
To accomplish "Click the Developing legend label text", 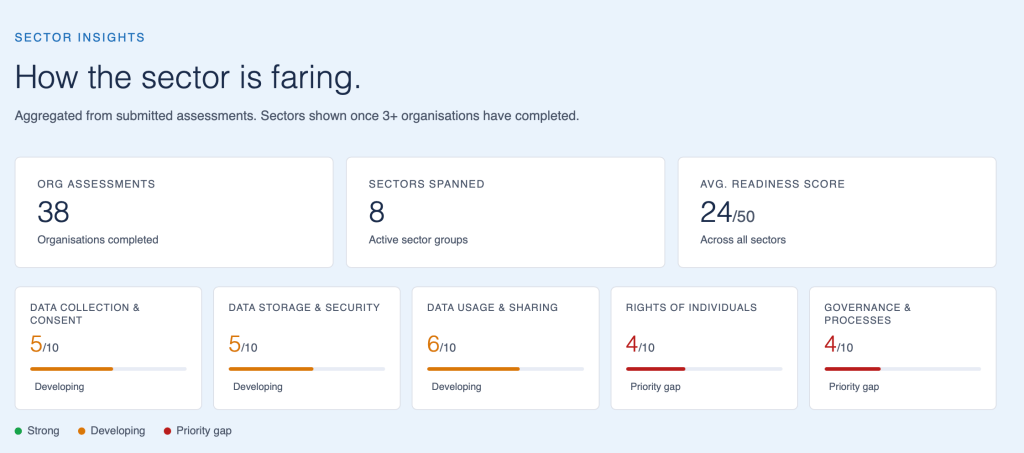I will (x=118, y=431).
